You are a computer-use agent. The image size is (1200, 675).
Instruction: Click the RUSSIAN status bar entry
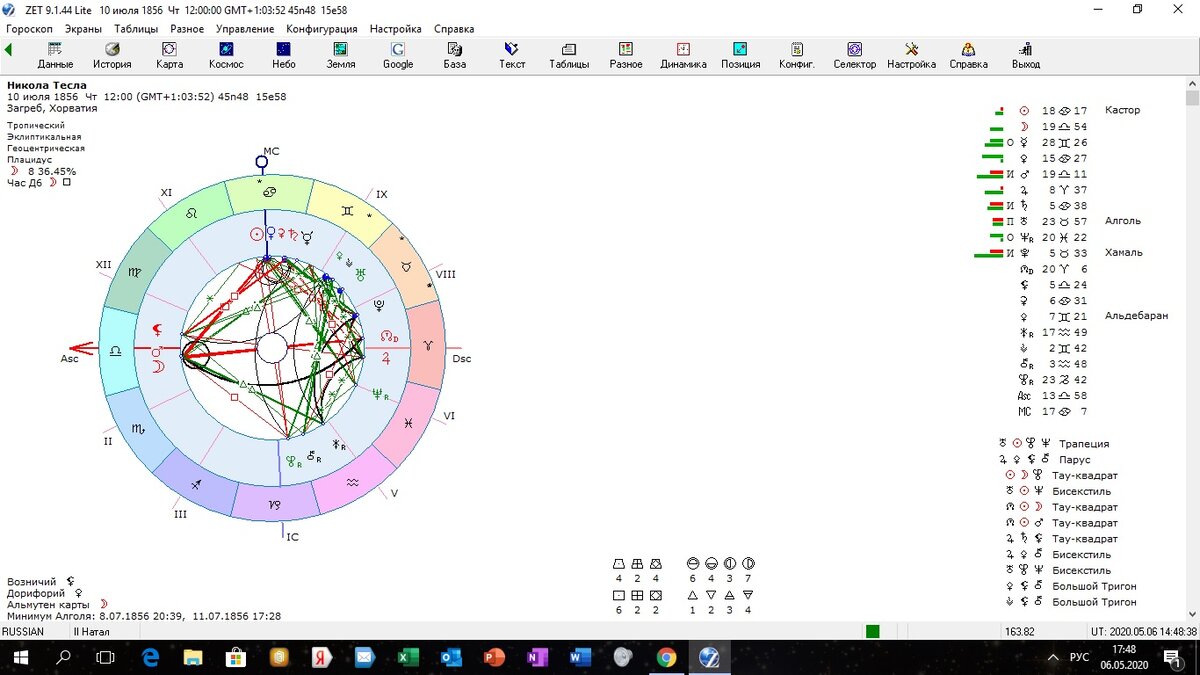[x=24, y=632]
